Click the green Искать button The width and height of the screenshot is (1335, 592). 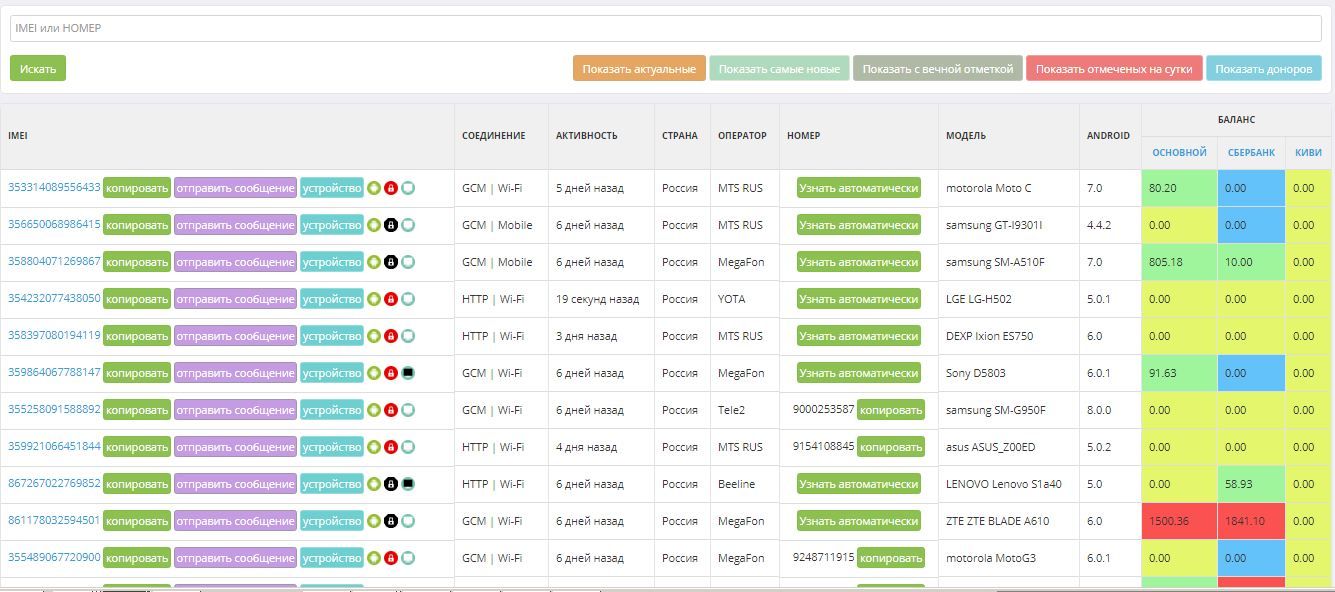pos(38,69)
